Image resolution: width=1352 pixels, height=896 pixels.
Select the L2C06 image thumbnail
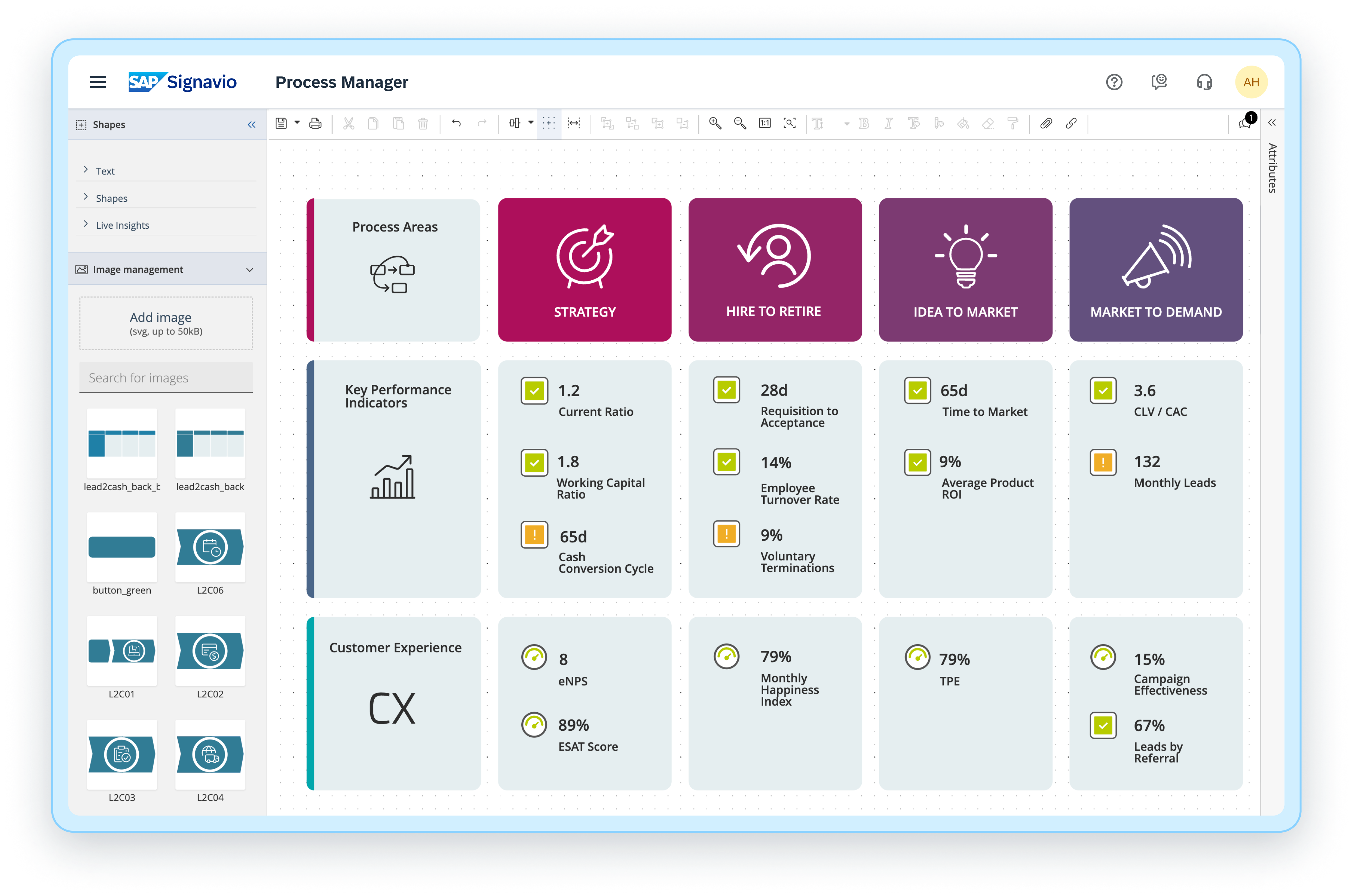point(210,547)
